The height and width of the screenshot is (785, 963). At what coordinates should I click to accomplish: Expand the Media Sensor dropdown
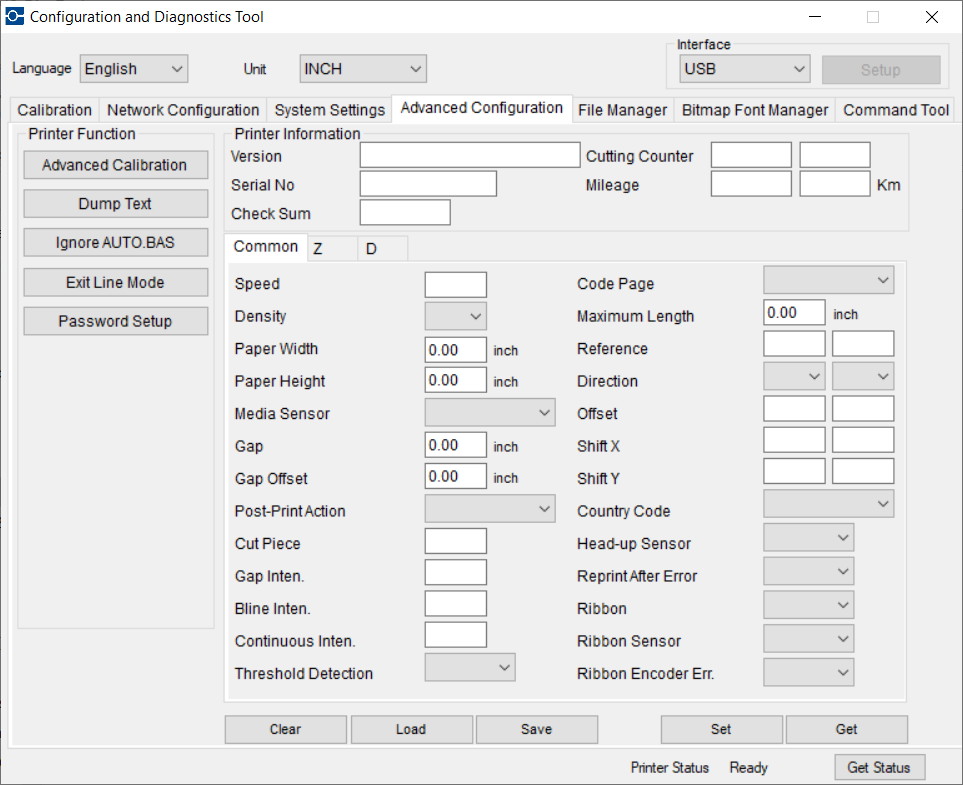click(x=490, y=413)
